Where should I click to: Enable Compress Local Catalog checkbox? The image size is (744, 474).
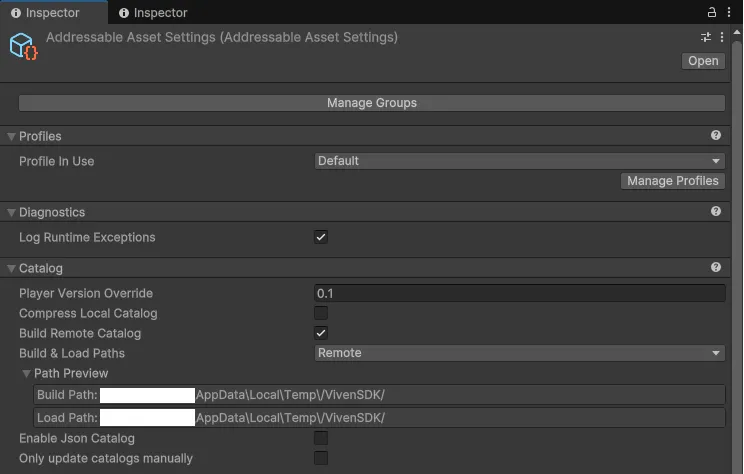[321, 313]
